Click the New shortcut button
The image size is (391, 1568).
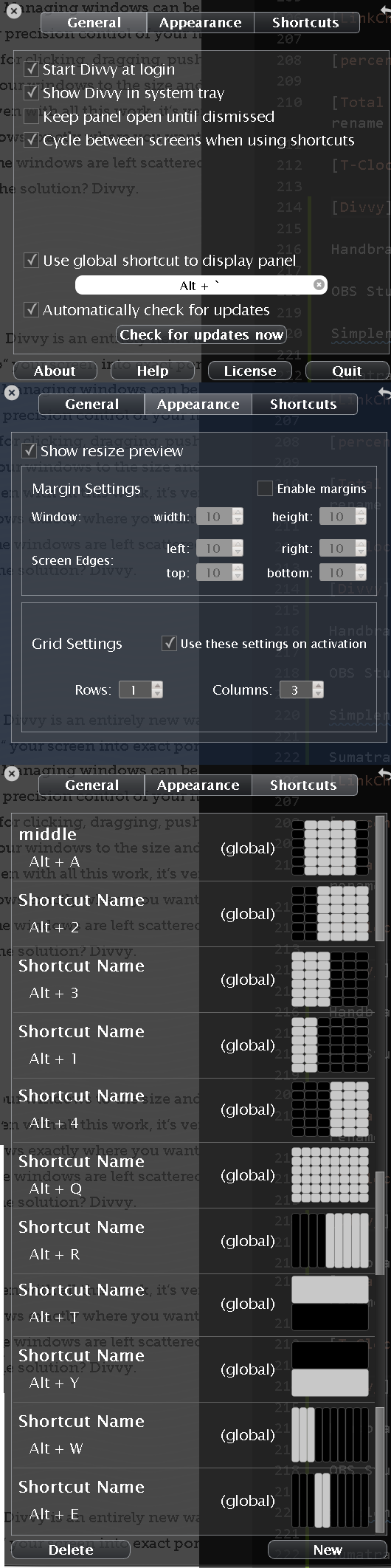[328, 1550]
